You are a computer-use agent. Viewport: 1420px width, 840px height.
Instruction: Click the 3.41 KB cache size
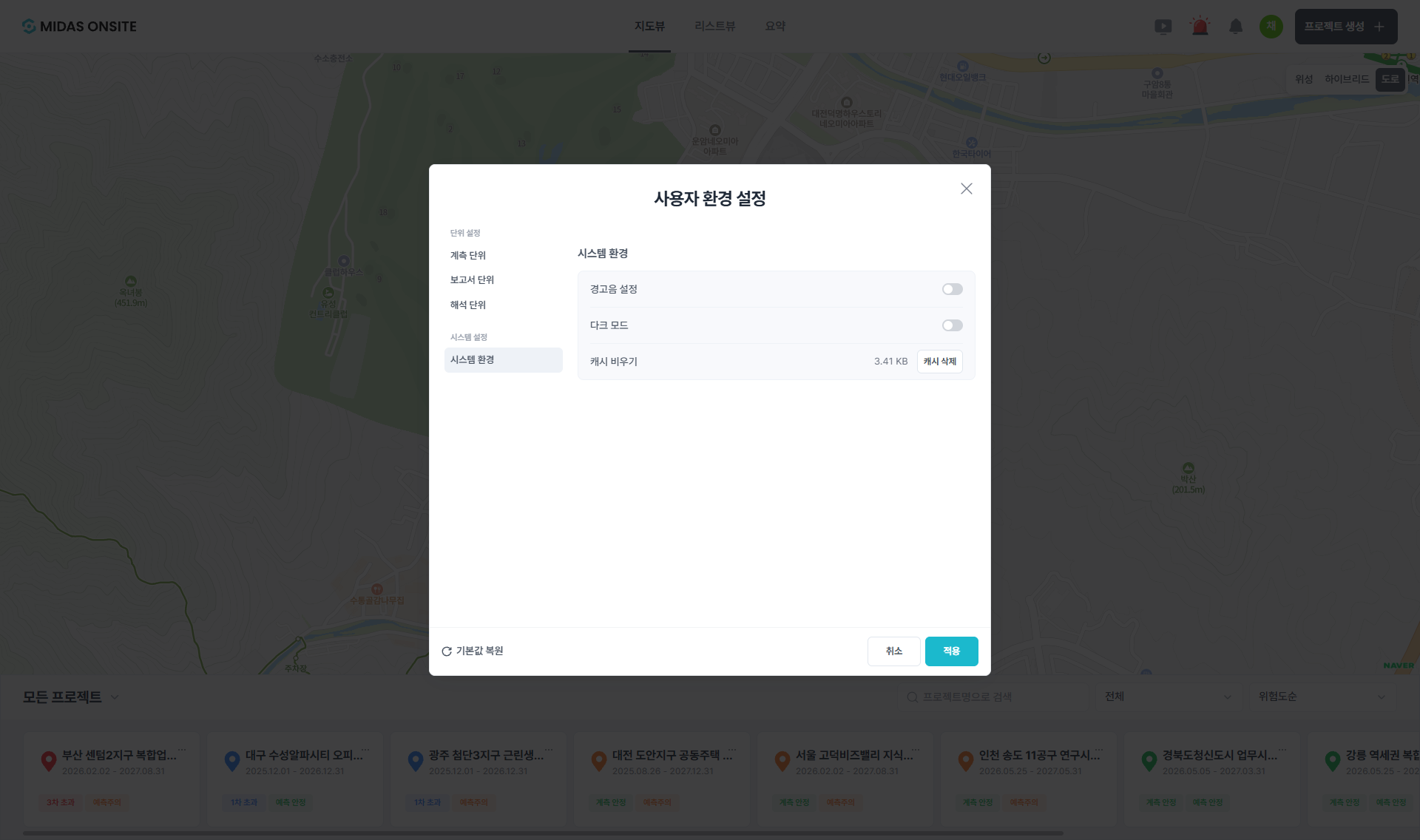(x=890, y=362)
